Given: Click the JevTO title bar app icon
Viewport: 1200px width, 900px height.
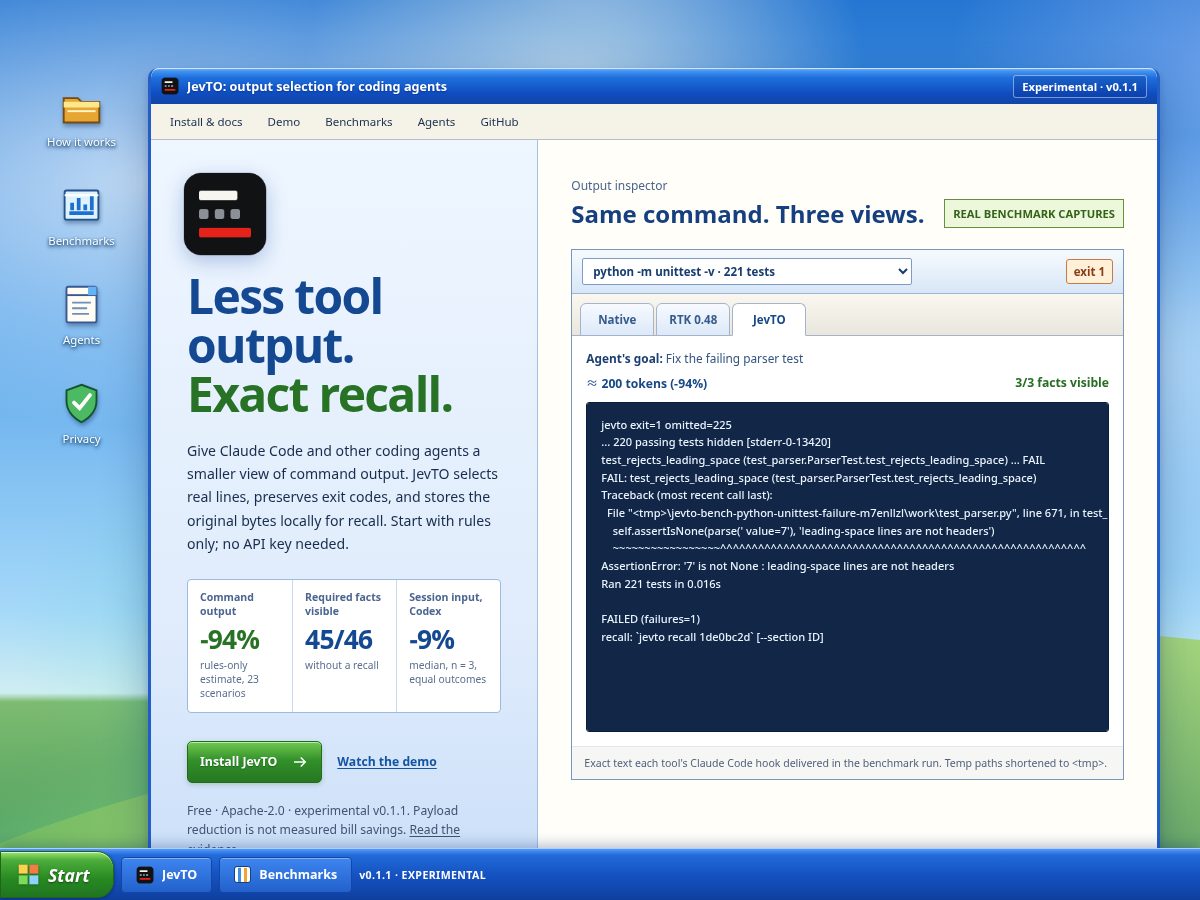Looking at the screenshot, I should click(170, 87).
